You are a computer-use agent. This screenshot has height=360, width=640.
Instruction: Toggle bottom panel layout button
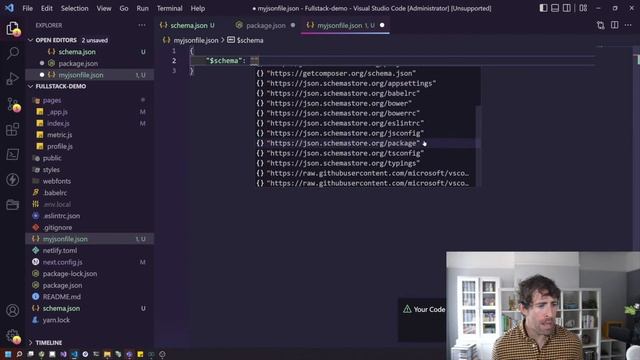[x=555, y=8]
